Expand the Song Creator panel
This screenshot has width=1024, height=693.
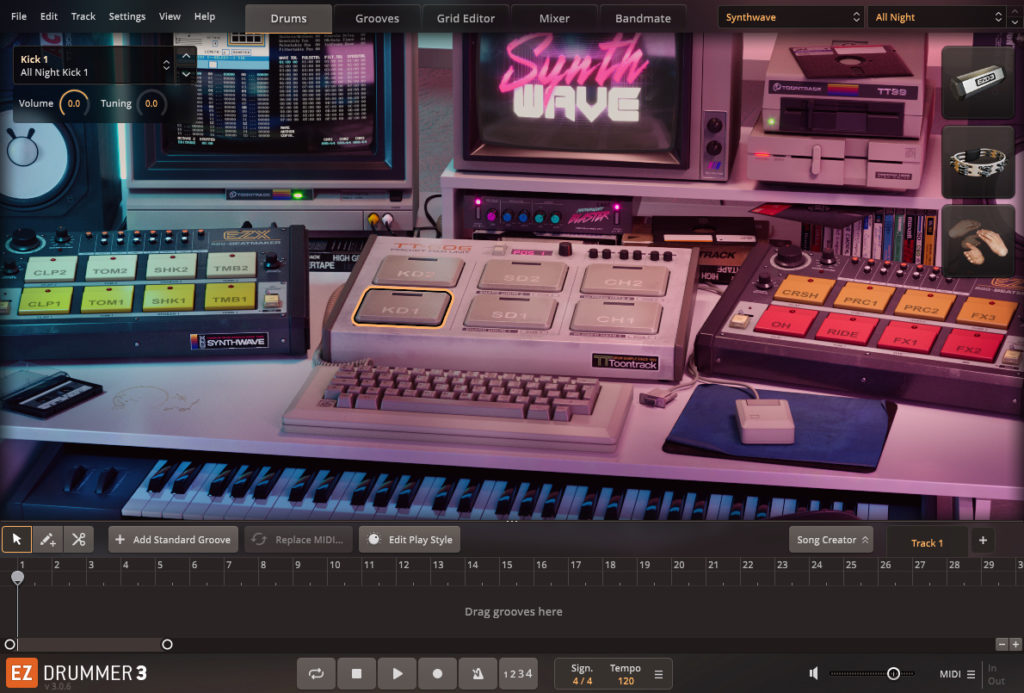(830, 540)
